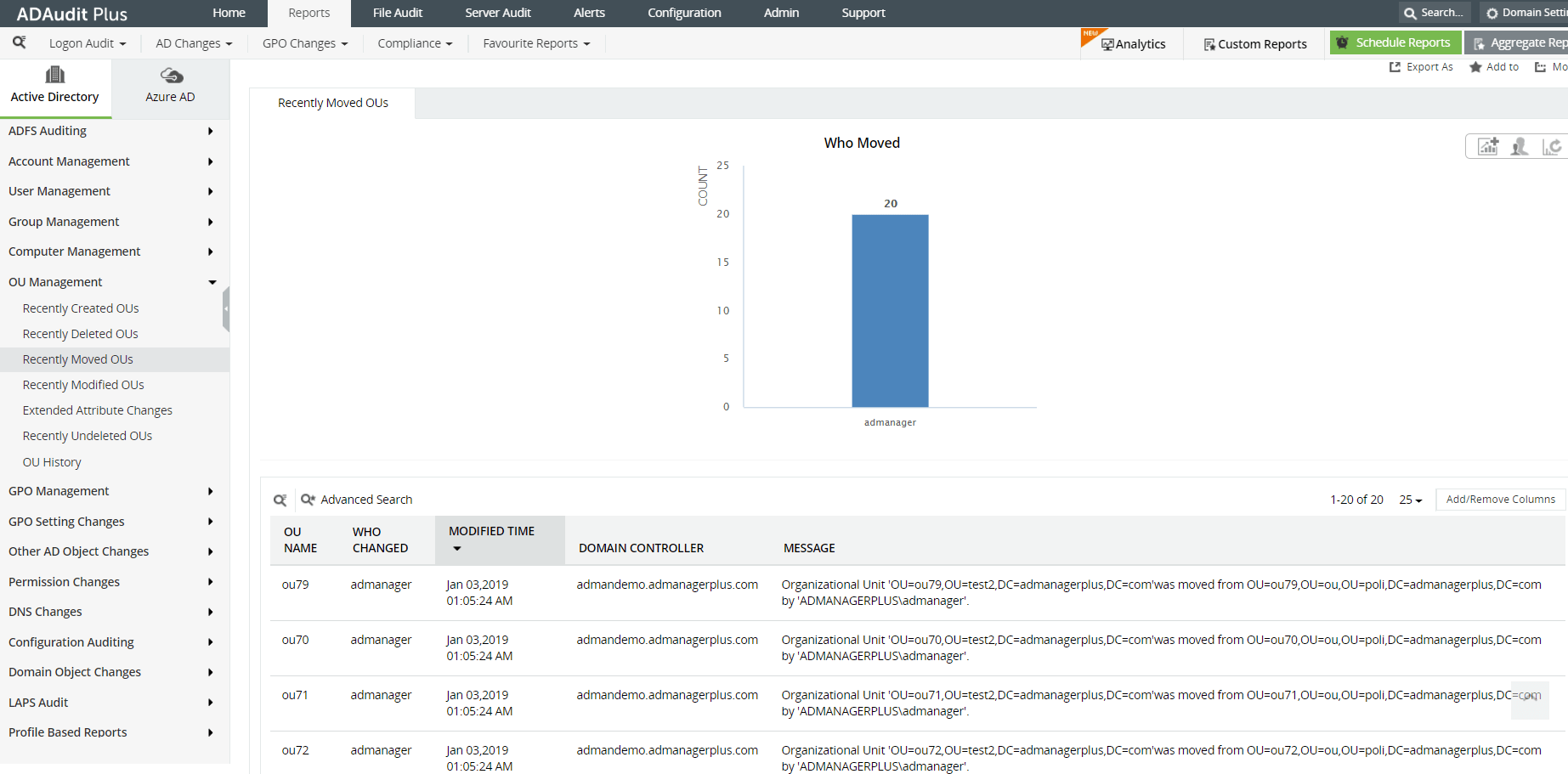The image size is (1568, 774).
Task: Open the Alerts tab
Action: point(589,13)
